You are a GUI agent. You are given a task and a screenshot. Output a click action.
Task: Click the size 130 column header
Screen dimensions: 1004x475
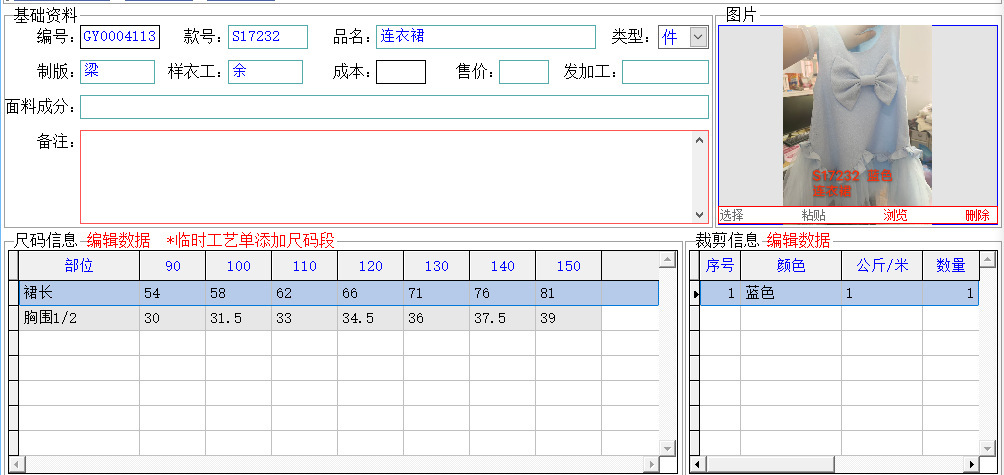pyautogui.click(x=437, y=266)
